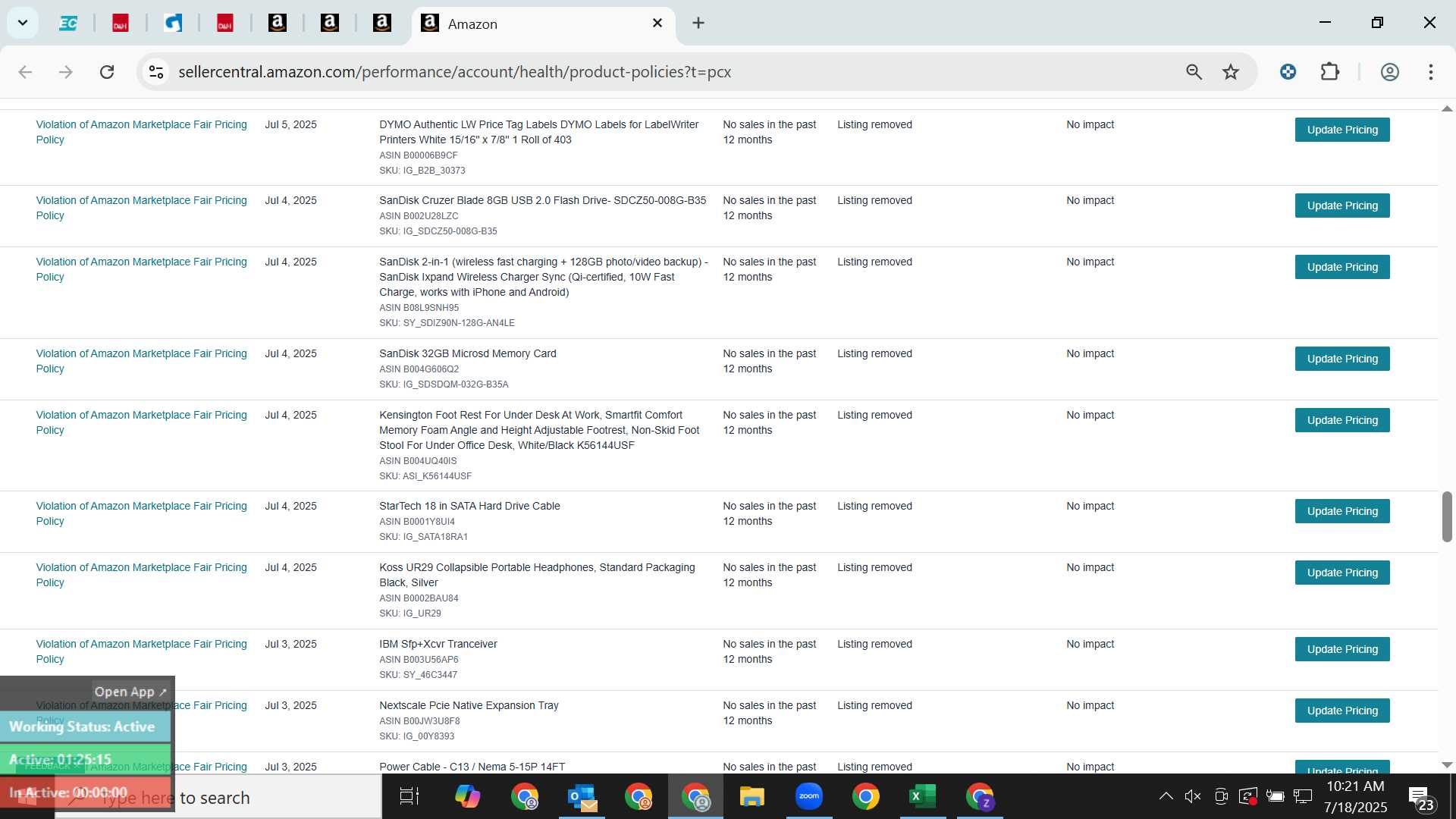Click Open App in tracker overlay
This screenshot has height=819, width=1456.
(130, 692)
